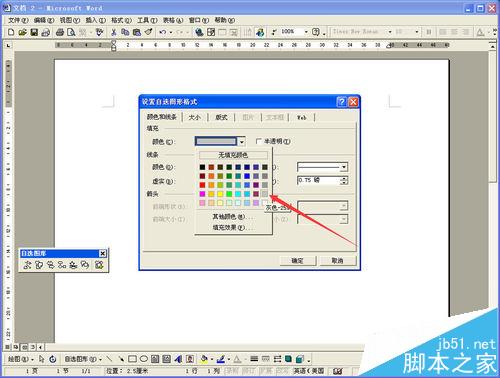This screenshot has width=500, height=378.
Task: Close the 自选图形 floating toolbar
Action: point(103,254)
